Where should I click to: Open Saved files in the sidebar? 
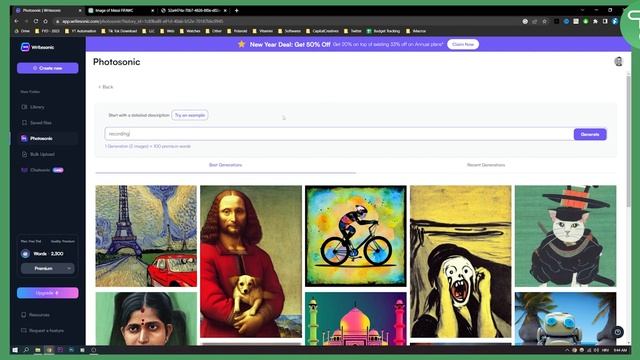pos(40,123)
